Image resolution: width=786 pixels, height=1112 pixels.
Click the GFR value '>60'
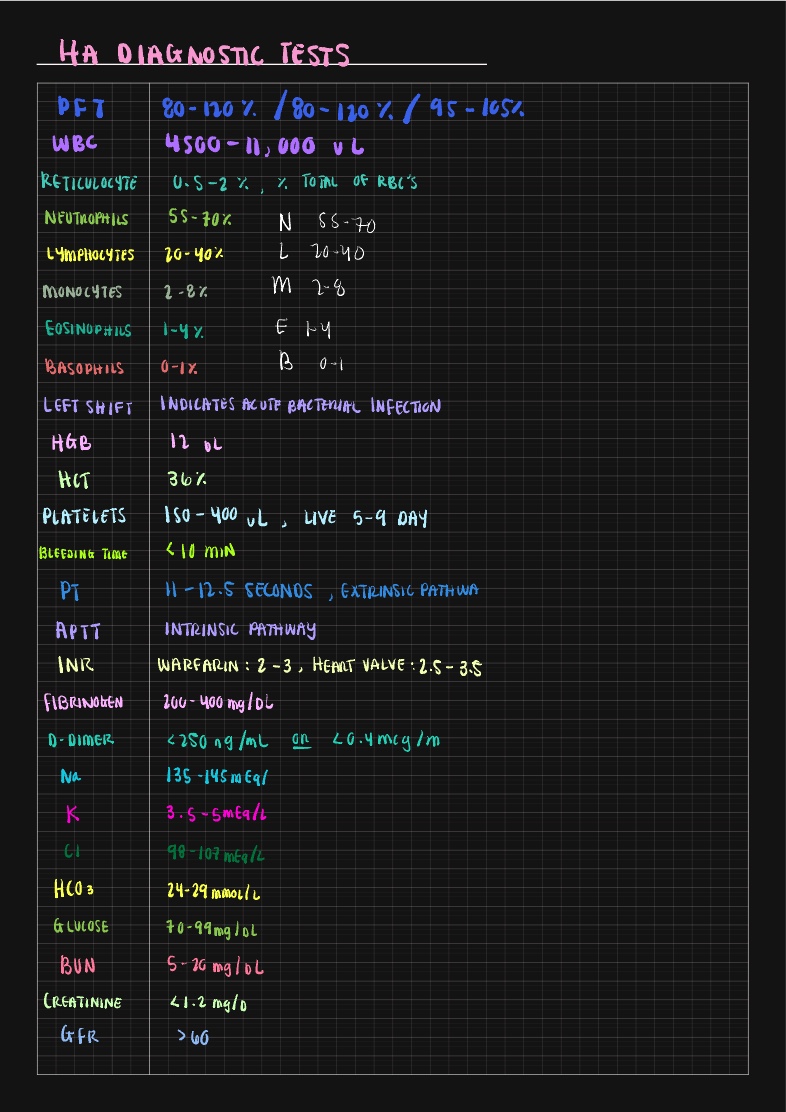(194, 1038)
